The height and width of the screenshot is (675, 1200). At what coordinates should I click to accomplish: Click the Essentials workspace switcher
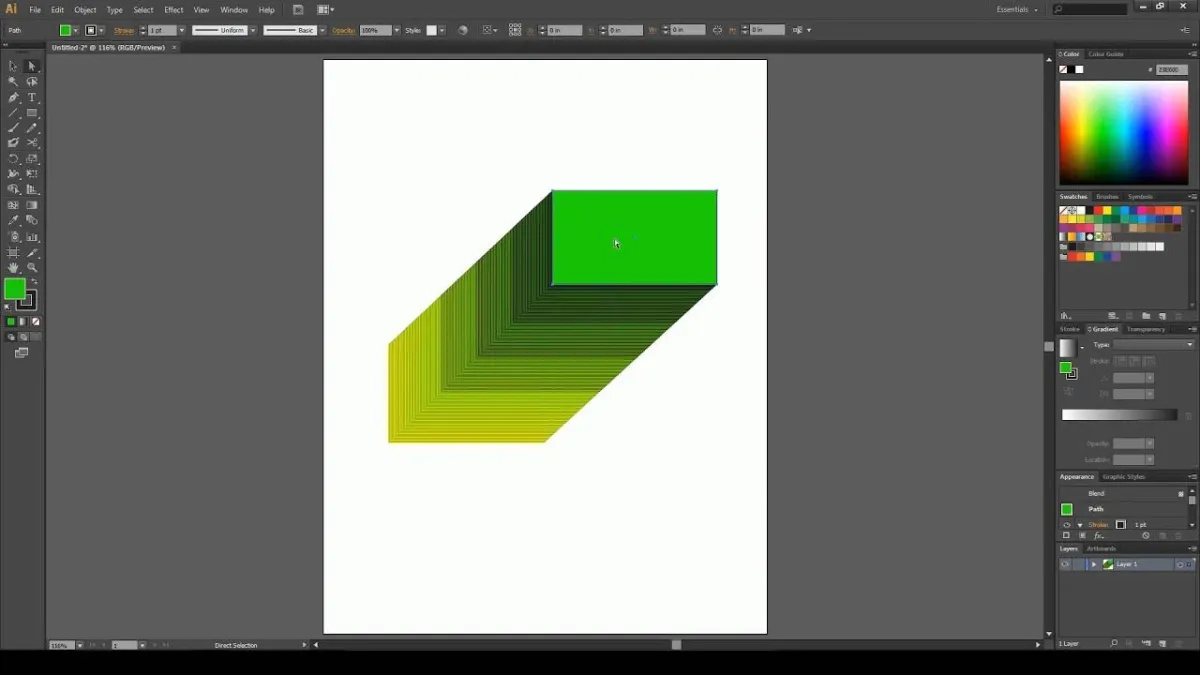[1017, 10]
